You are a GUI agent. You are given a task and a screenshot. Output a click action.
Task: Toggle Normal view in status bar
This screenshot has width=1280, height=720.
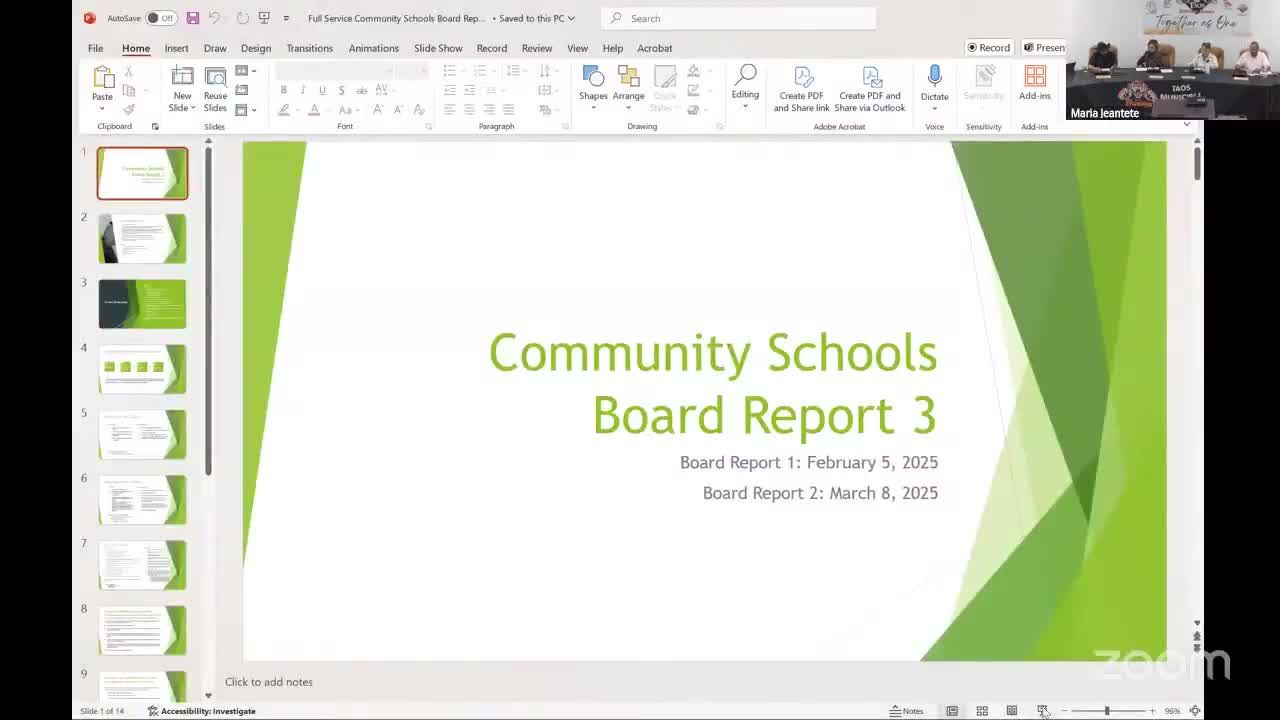pyautogui.click(x=952, y=711)
